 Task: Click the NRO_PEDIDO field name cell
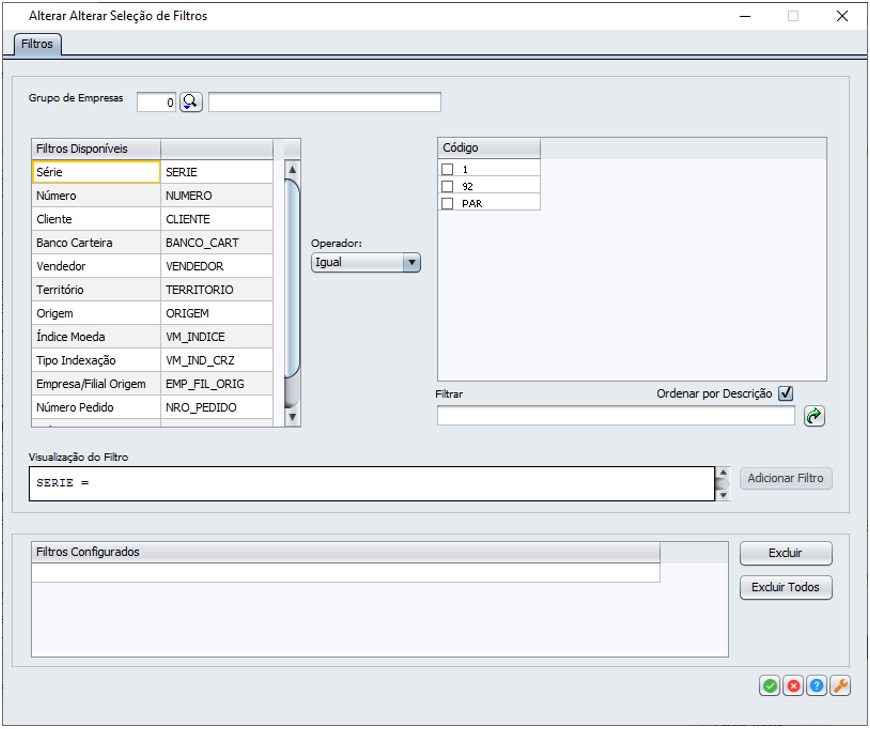pyautogui.click(x=216, y=408)
